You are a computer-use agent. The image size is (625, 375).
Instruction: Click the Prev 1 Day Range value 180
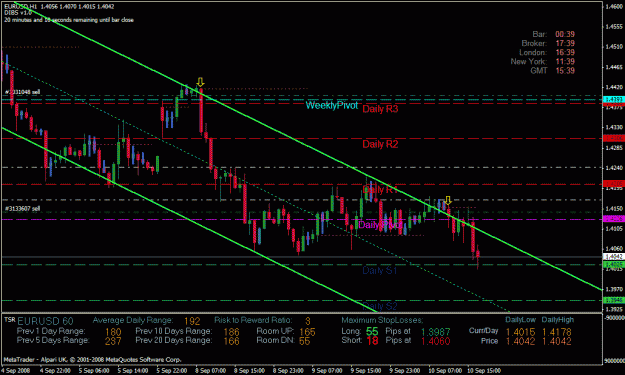(113, 332)
